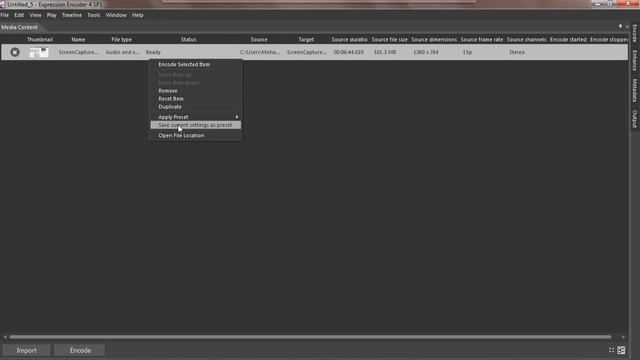The height and width of the screenshot is (360, 640).
Task: Click the ScreenCapture item thumbnail
Action: [x=39, y=52]
